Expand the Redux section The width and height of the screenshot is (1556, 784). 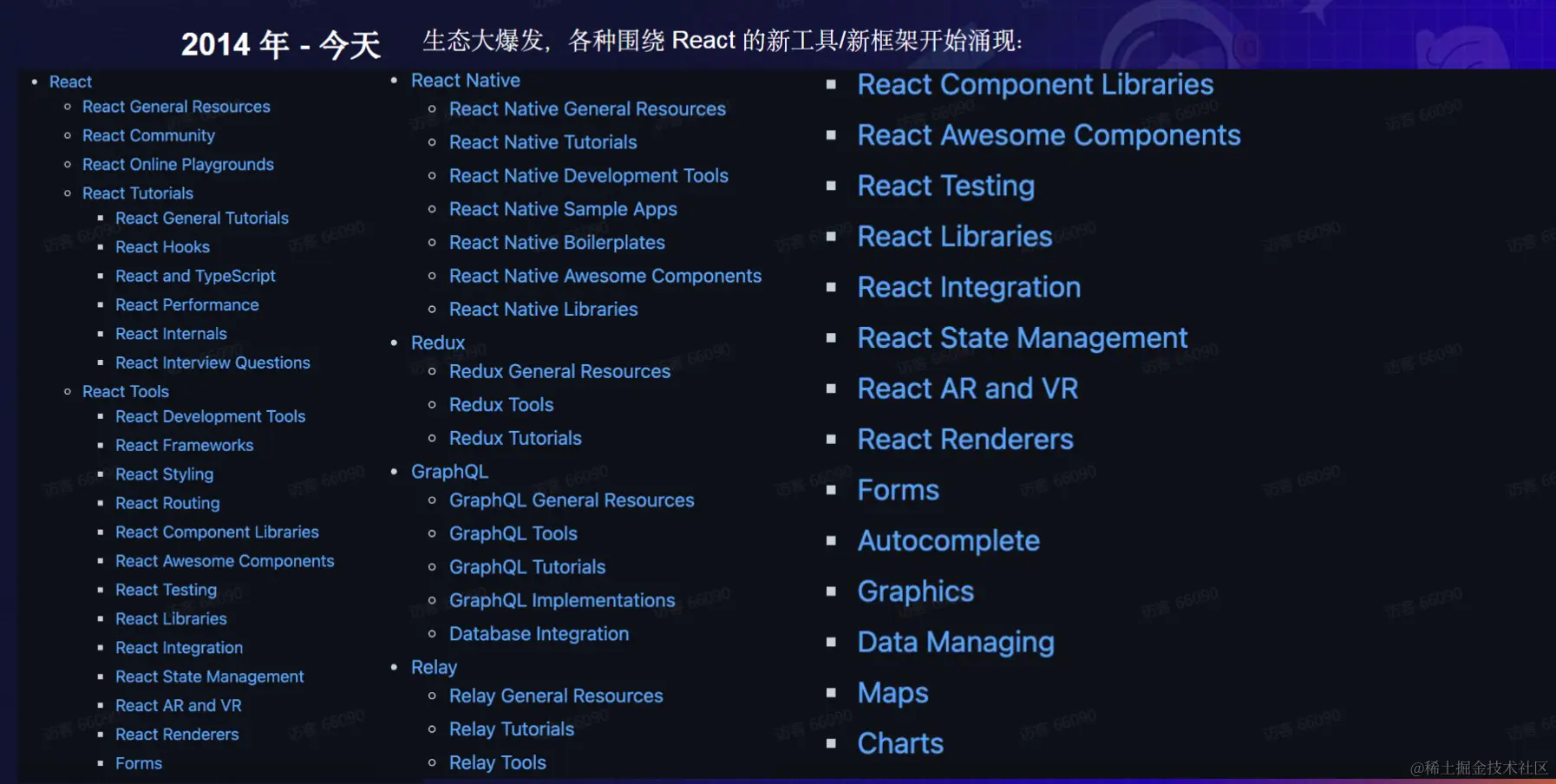(437, 342)
